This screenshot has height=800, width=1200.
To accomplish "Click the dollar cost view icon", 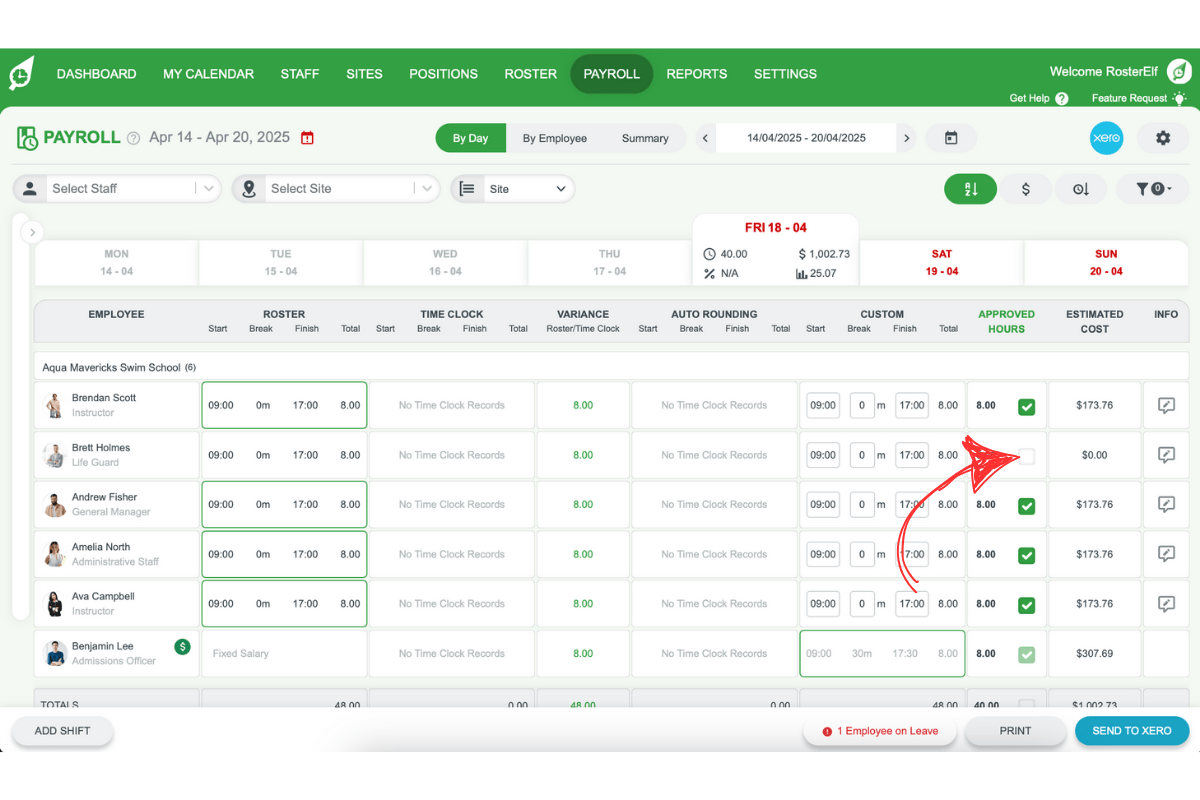I will click(1025, 188).
